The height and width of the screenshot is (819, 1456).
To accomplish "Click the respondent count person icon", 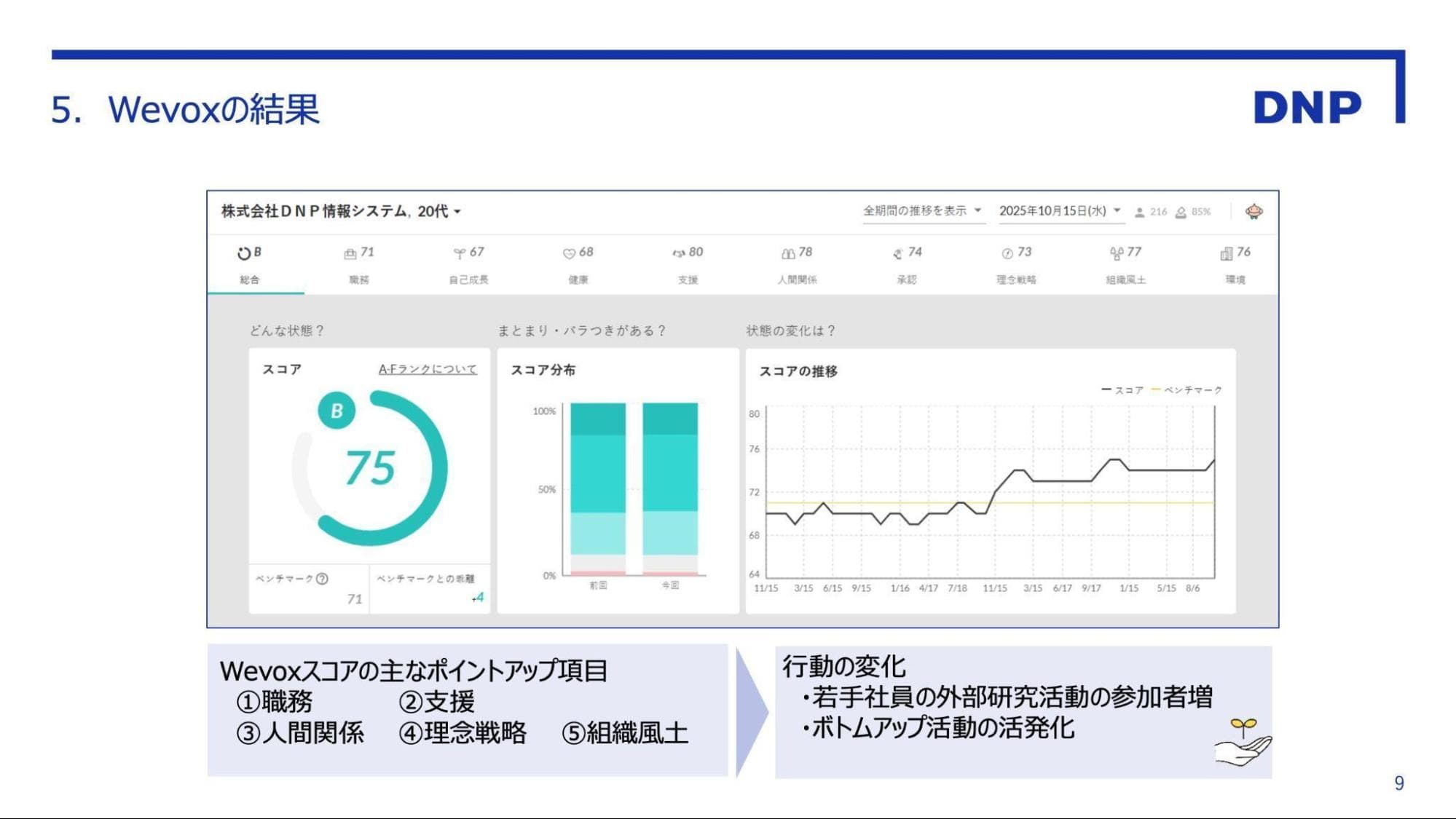I will coord(1139,212).
